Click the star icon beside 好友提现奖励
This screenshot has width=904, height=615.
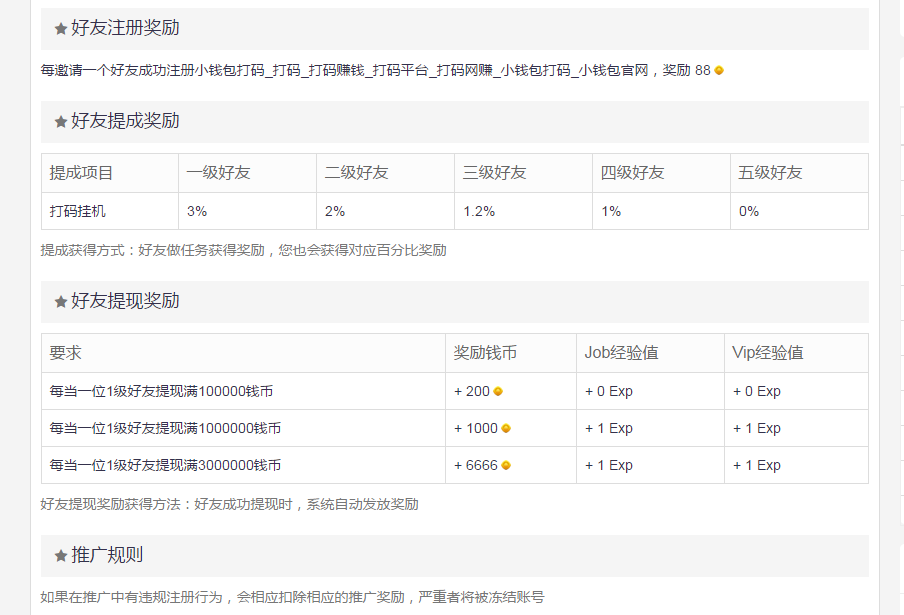click(x=61, y=301)
